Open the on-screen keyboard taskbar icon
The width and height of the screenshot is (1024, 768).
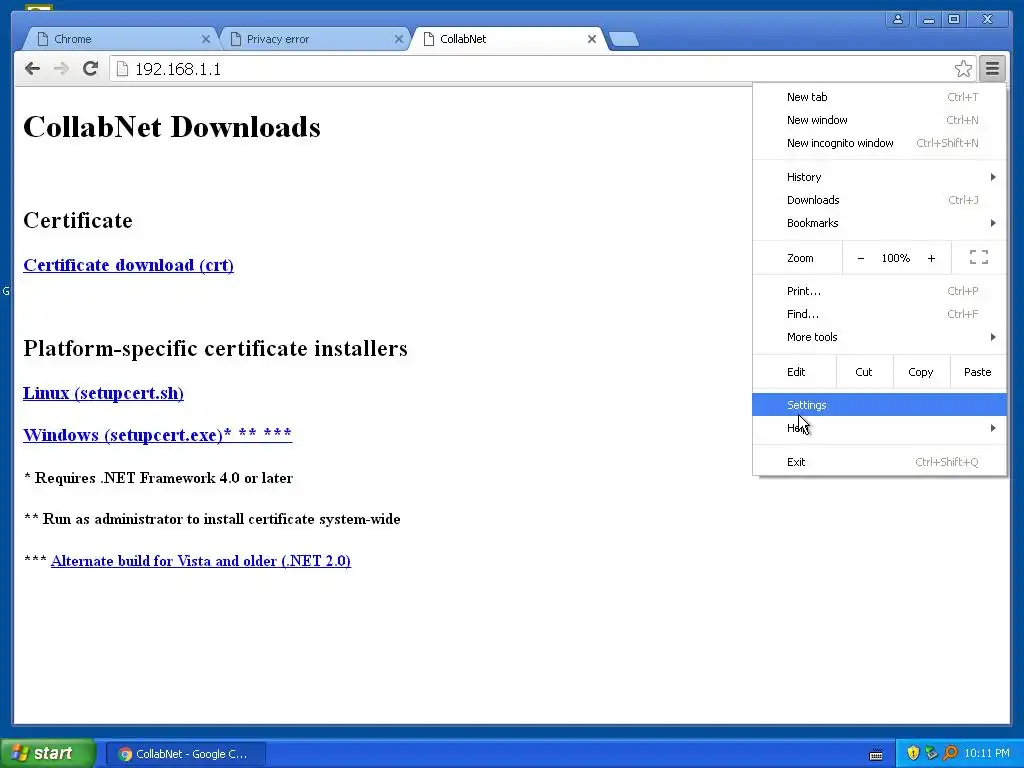tap(876, 754)
